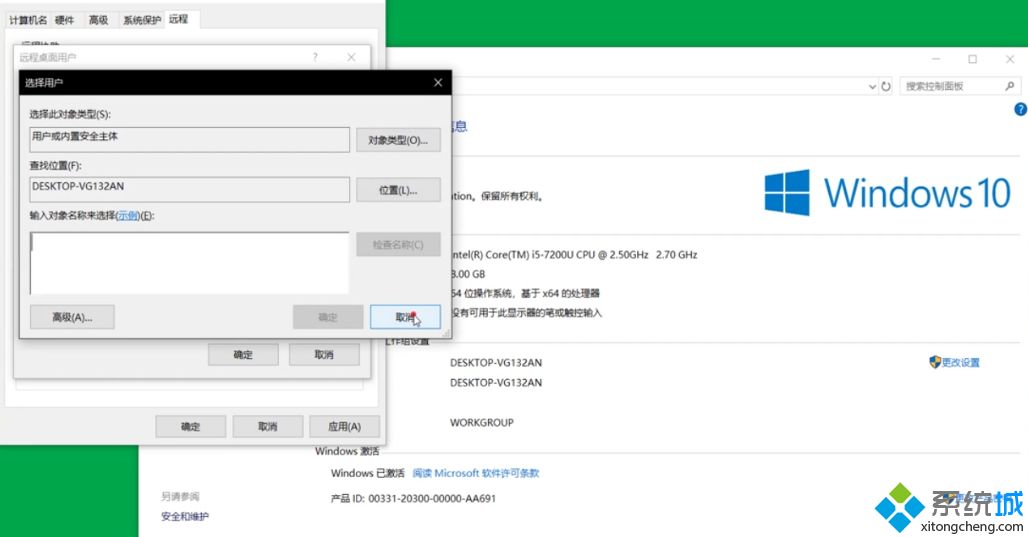Click the 位置(L)... button
The image size is (1028, 537).
(398, 190)
